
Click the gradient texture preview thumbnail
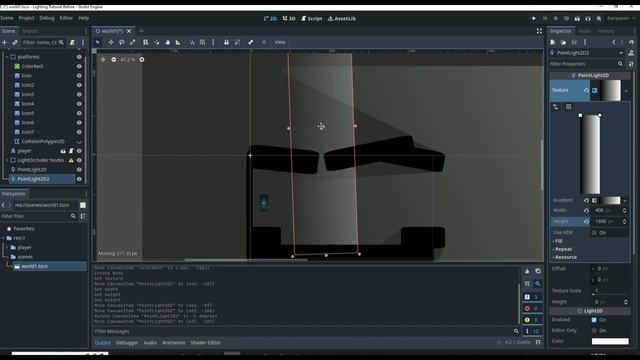(x=610, y=90)
